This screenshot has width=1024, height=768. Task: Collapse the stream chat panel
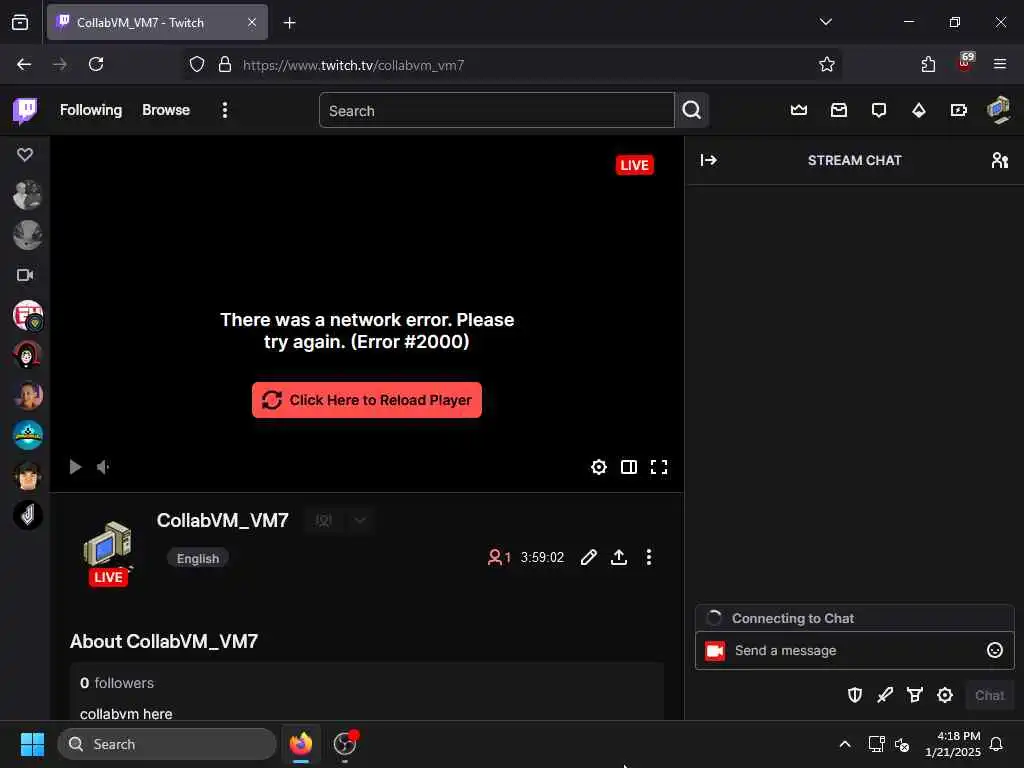[x=709, y=160]
